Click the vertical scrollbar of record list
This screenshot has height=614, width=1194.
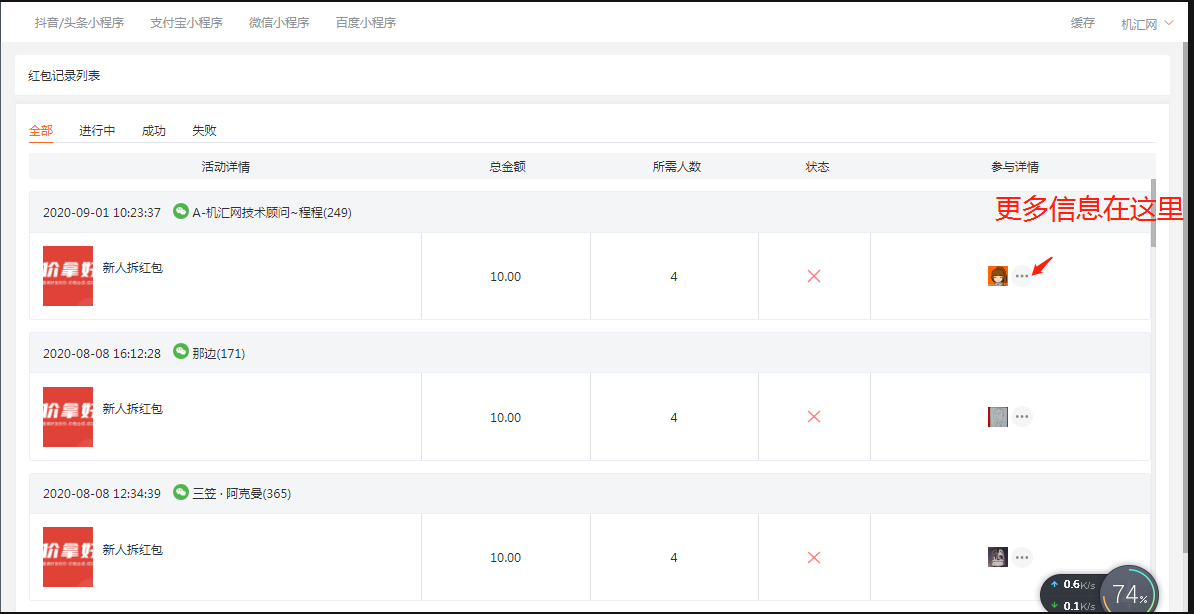(x=1154, y=213)
